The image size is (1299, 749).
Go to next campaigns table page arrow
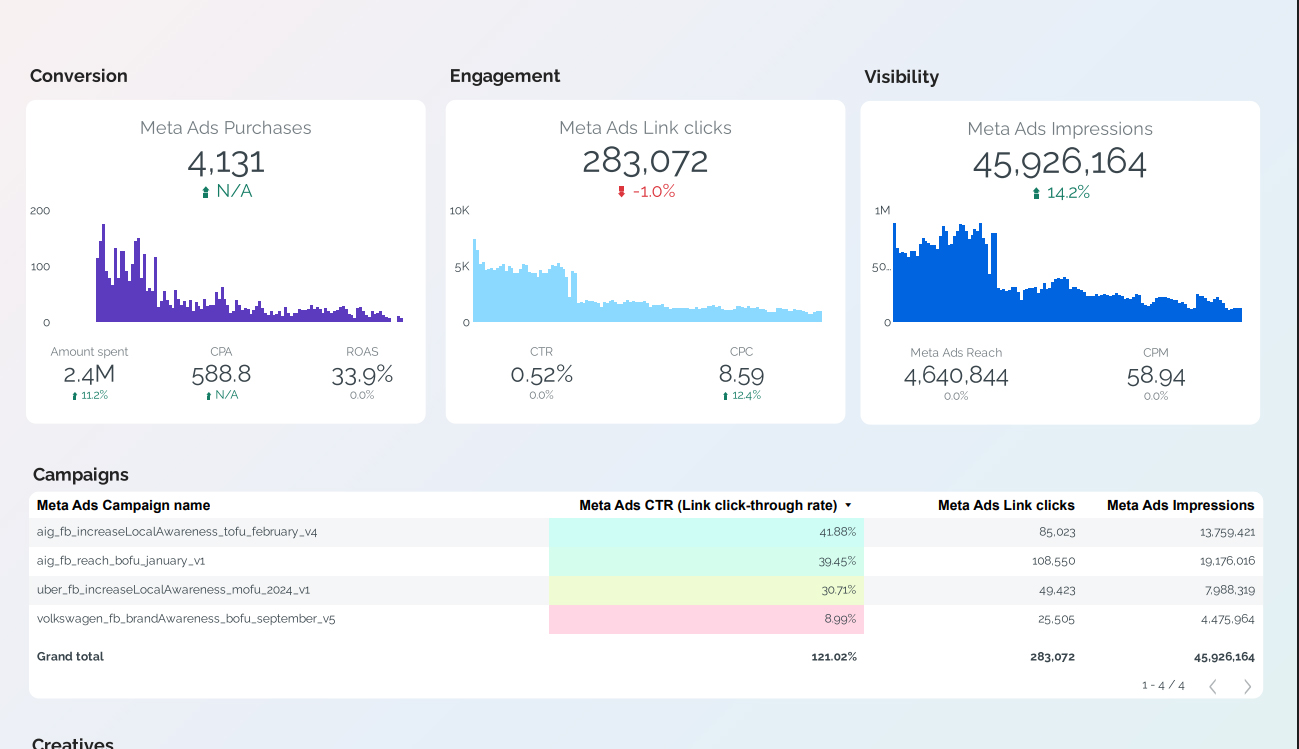click(x=1247, y=686)
